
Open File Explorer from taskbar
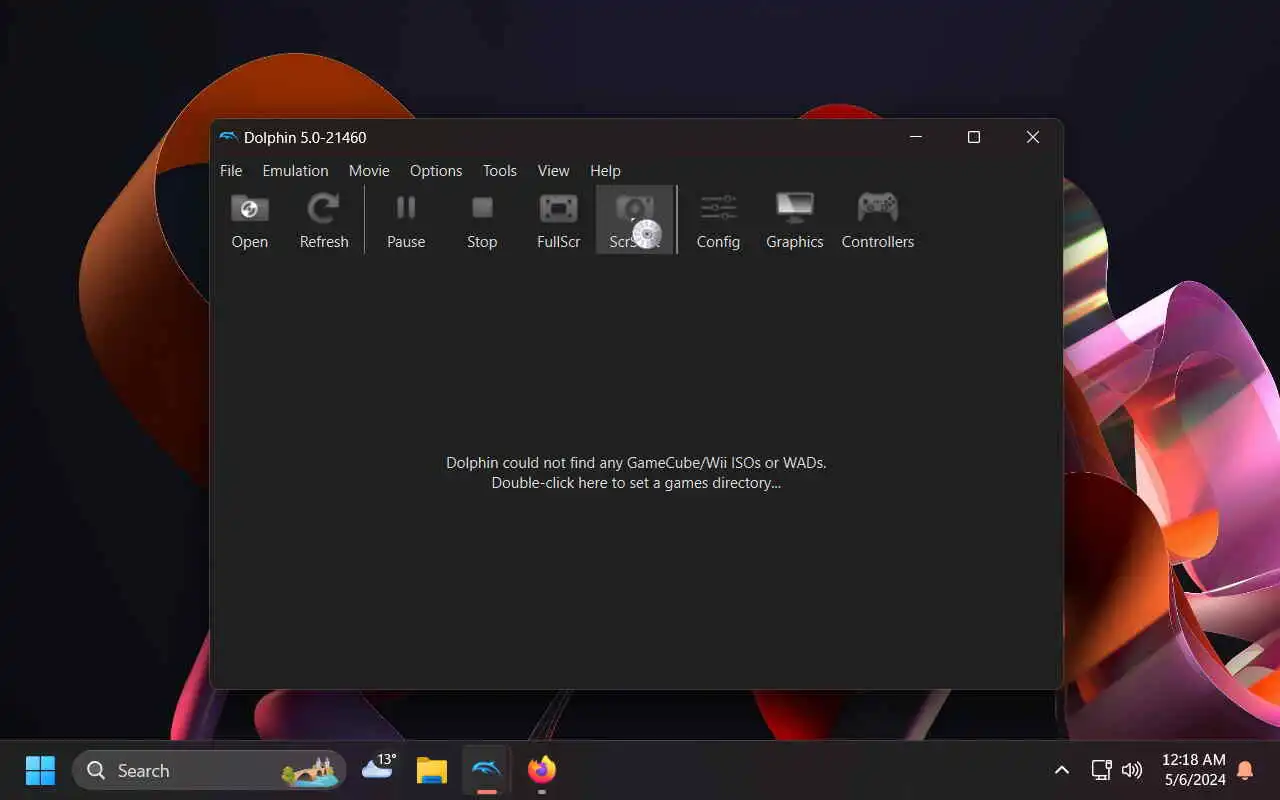(x=432, y=770)
